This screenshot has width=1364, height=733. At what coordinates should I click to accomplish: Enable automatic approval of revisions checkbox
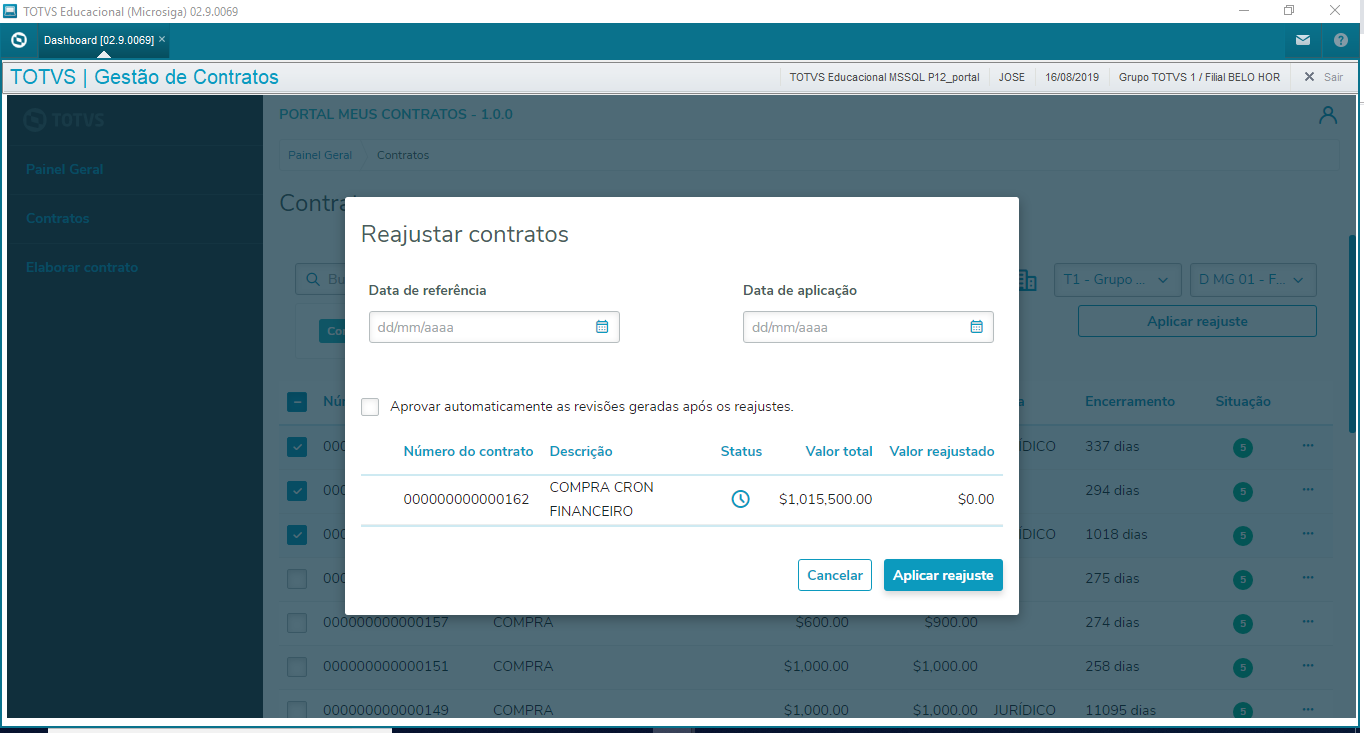371,407
